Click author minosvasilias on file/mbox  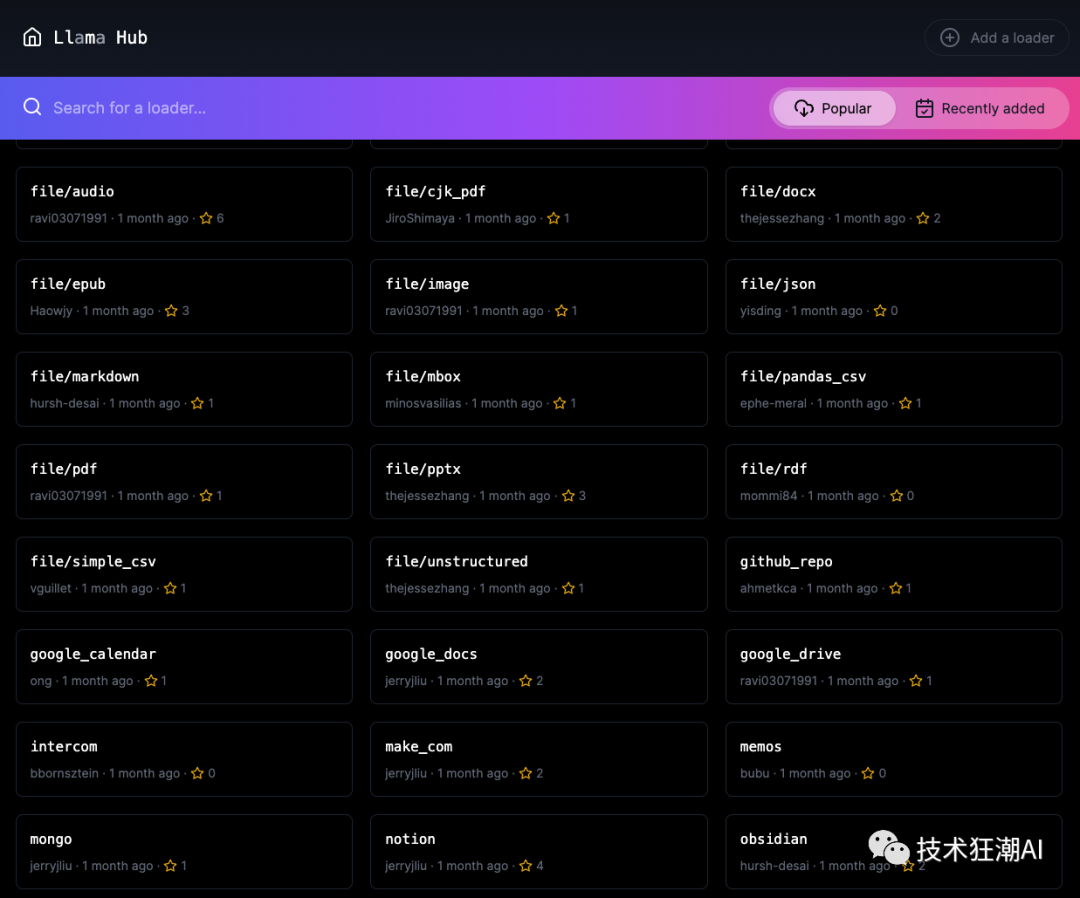tap(423, 403)
